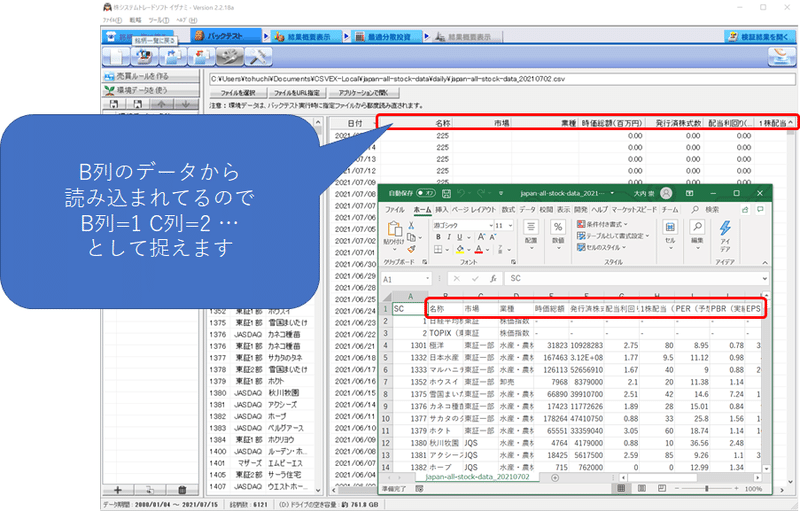Click the open in application button
The image size is (800, 511).
coord(363,93)
